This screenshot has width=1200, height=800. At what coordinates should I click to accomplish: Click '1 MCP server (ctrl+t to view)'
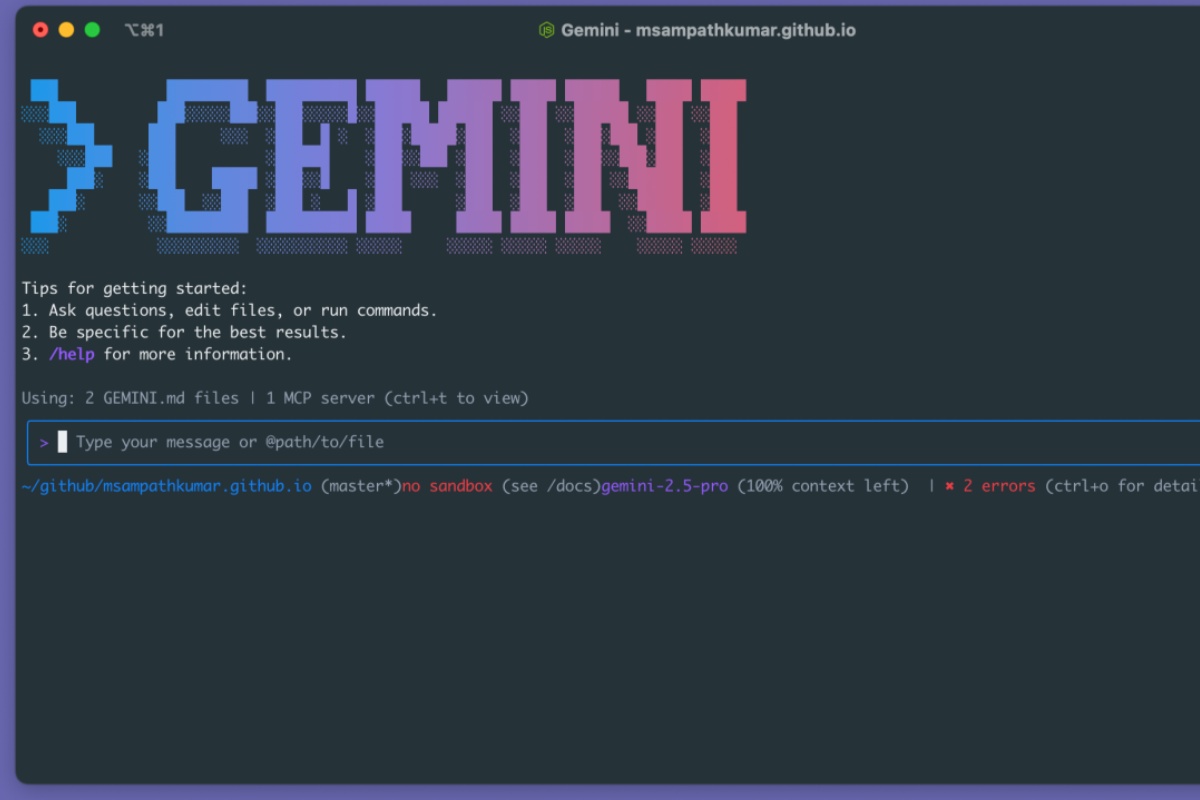pyautogui.click(x=397, y=398)
